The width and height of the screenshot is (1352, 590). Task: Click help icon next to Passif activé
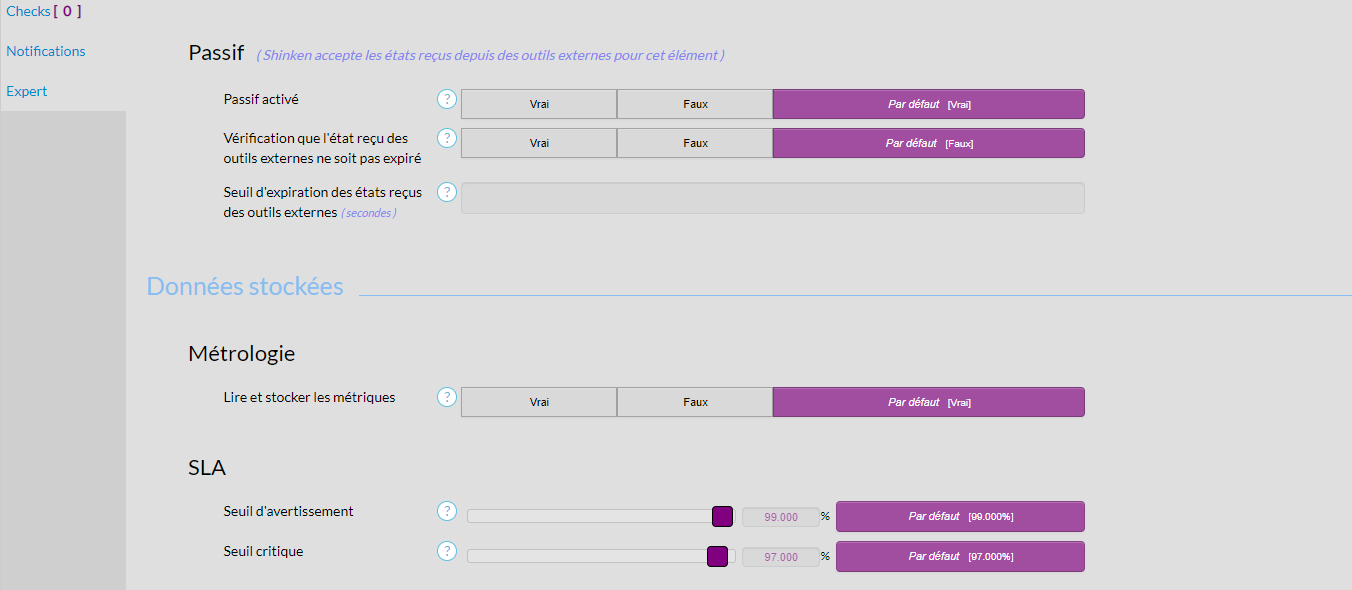[x=447, y=100]
